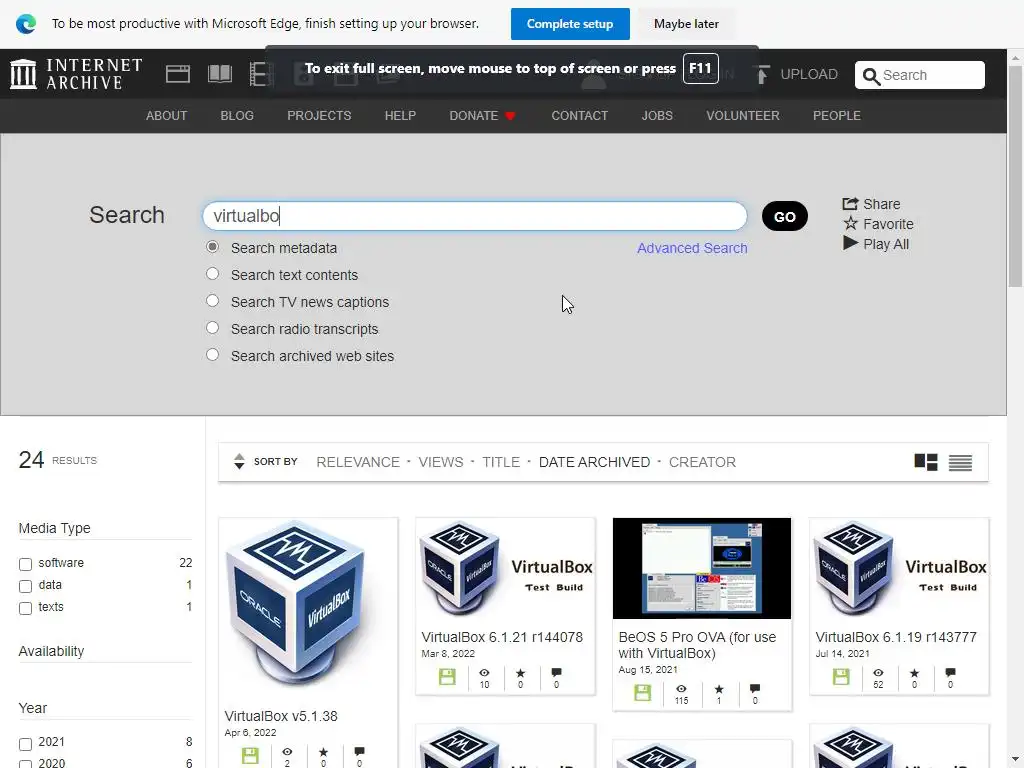Click the floppy software icon under VirtualBox 6.1.19 r143777
Image resolution: width=1024 pixels, height=768 pixels.
(841, 677)
